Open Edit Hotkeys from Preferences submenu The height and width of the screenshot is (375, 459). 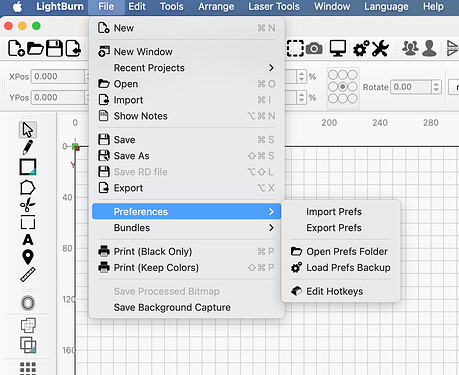tap(334, 291)
